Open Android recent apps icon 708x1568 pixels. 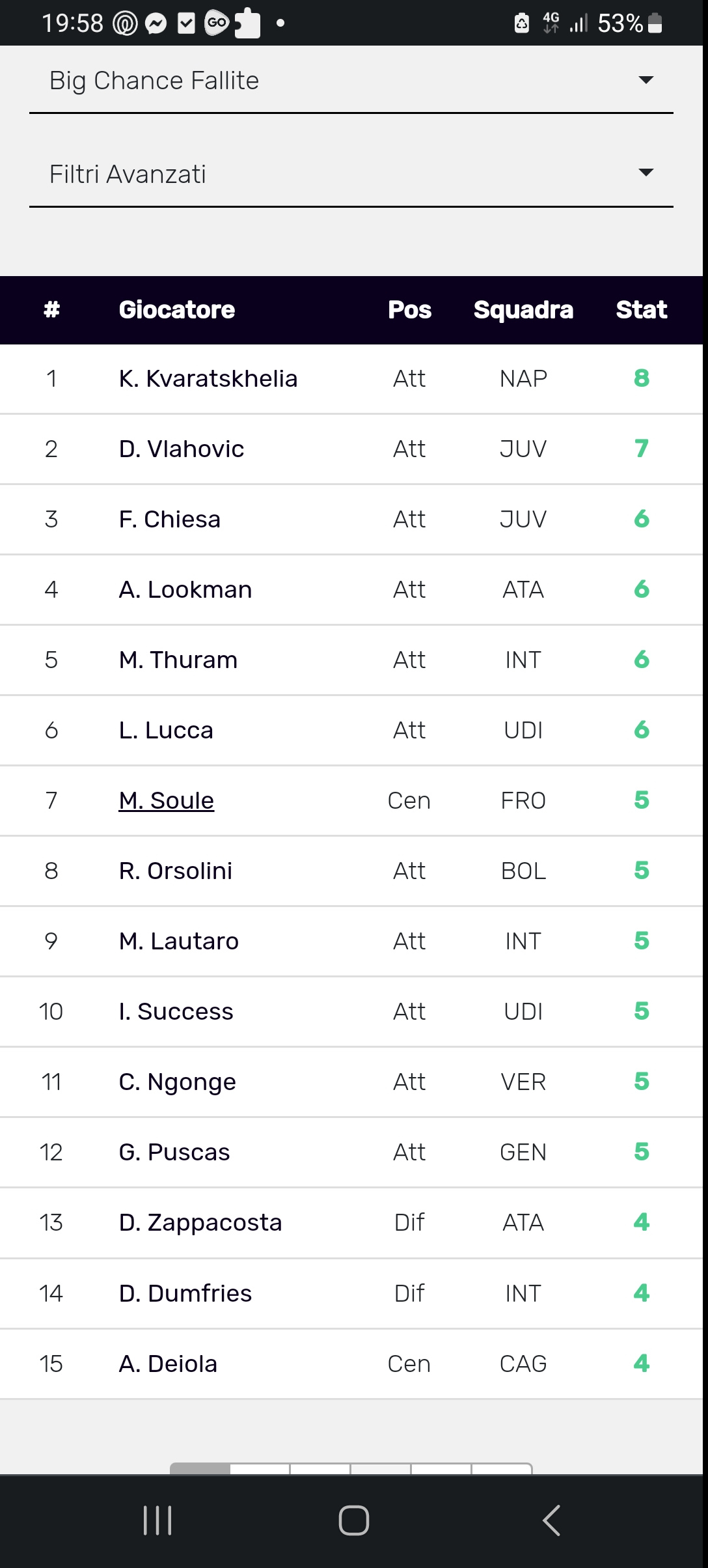157,1521
